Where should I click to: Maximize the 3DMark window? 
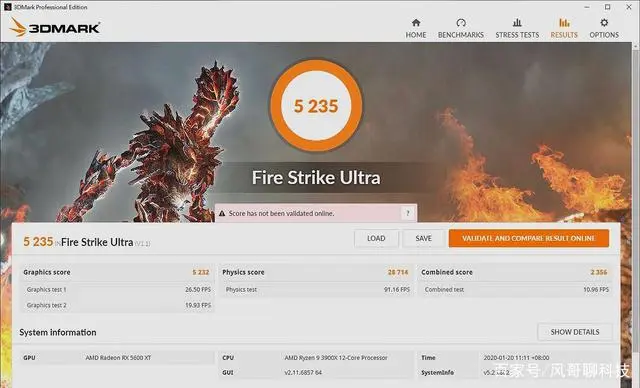[607, 7]
